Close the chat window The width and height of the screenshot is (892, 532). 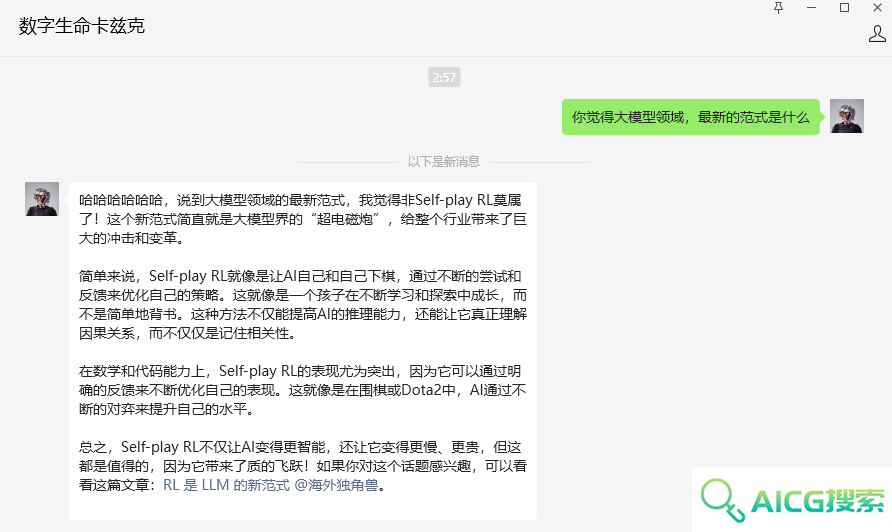[x=877, y=7]
